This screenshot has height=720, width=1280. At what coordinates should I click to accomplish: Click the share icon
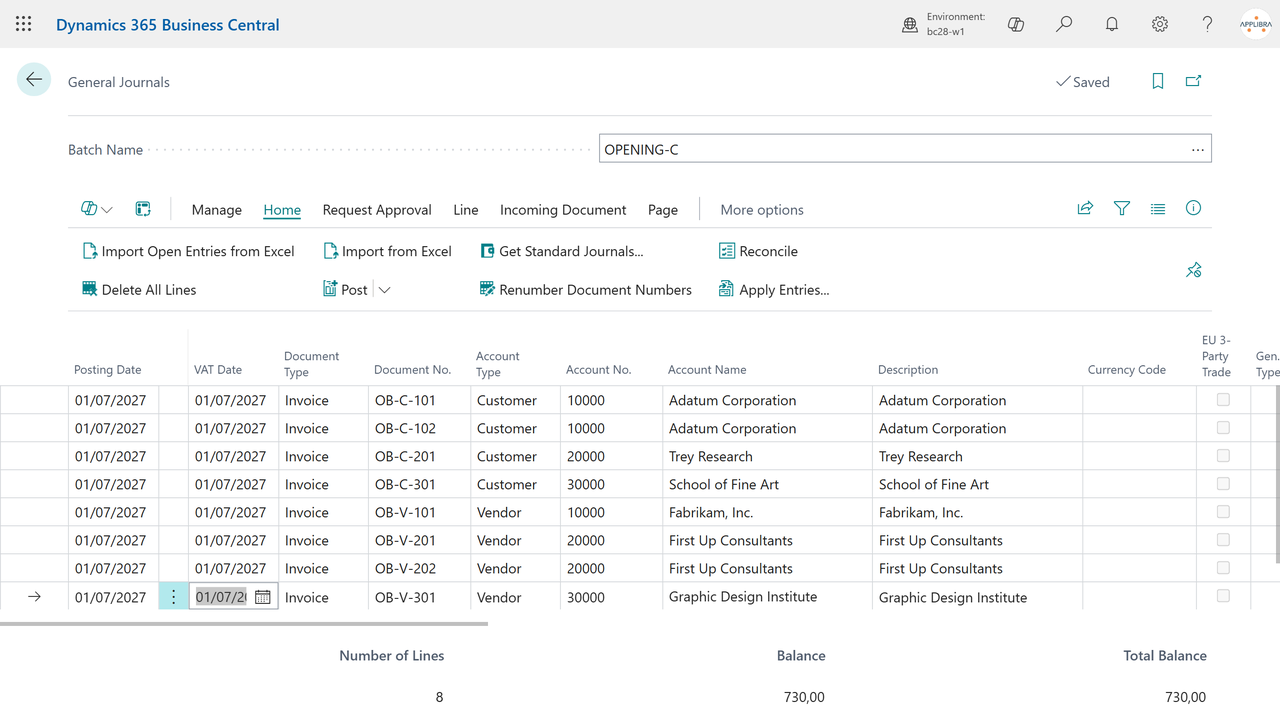[1085, 209]
